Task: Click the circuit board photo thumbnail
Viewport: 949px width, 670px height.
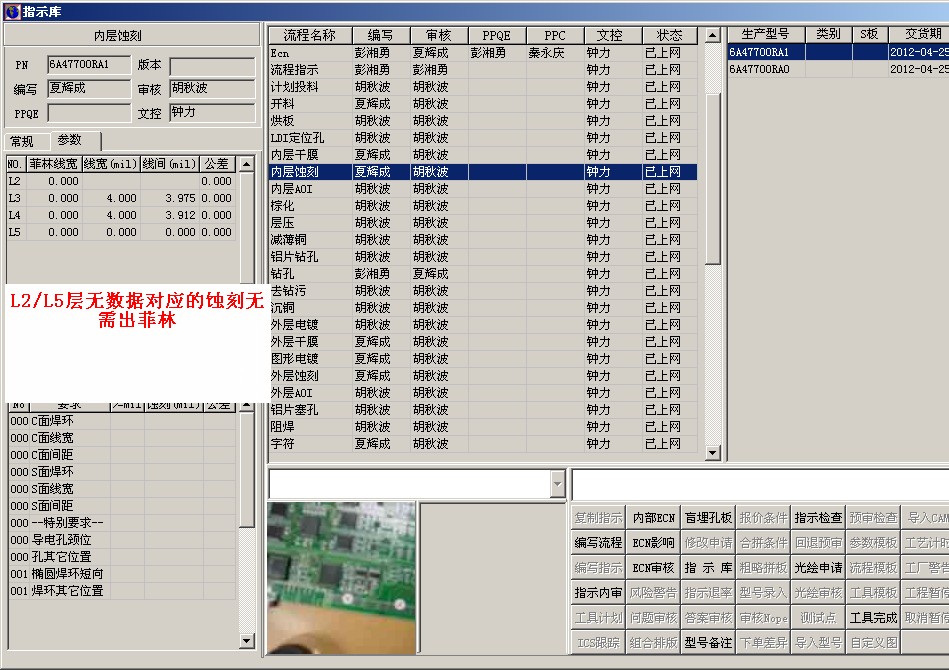Action: click(341, 577)
